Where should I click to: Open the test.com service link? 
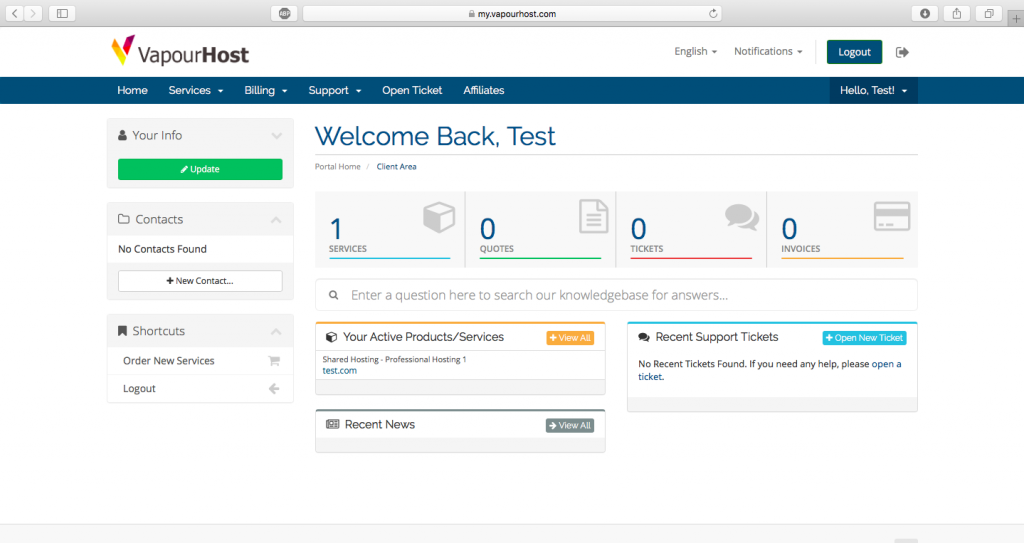[340, 370]
